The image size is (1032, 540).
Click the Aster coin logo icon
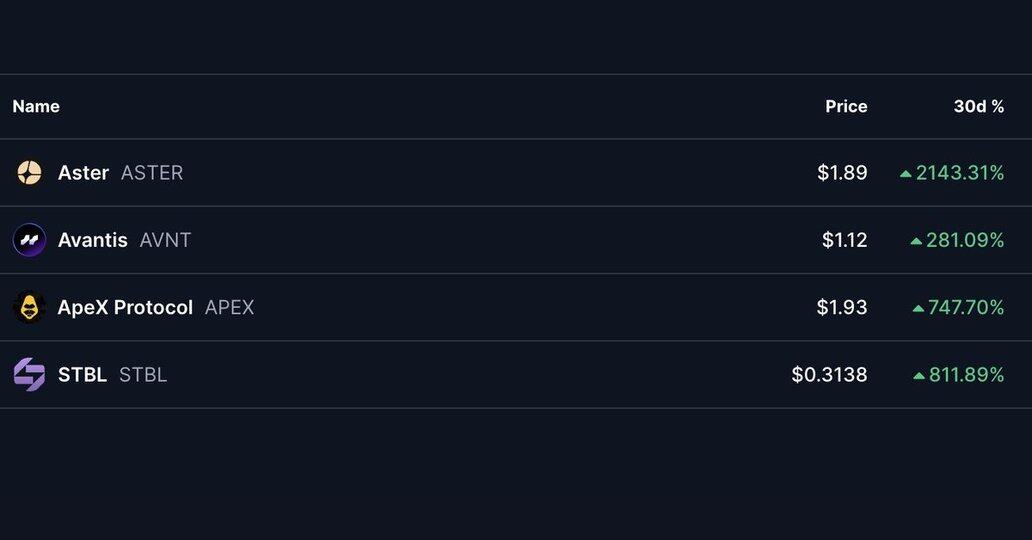coord(29,173)
